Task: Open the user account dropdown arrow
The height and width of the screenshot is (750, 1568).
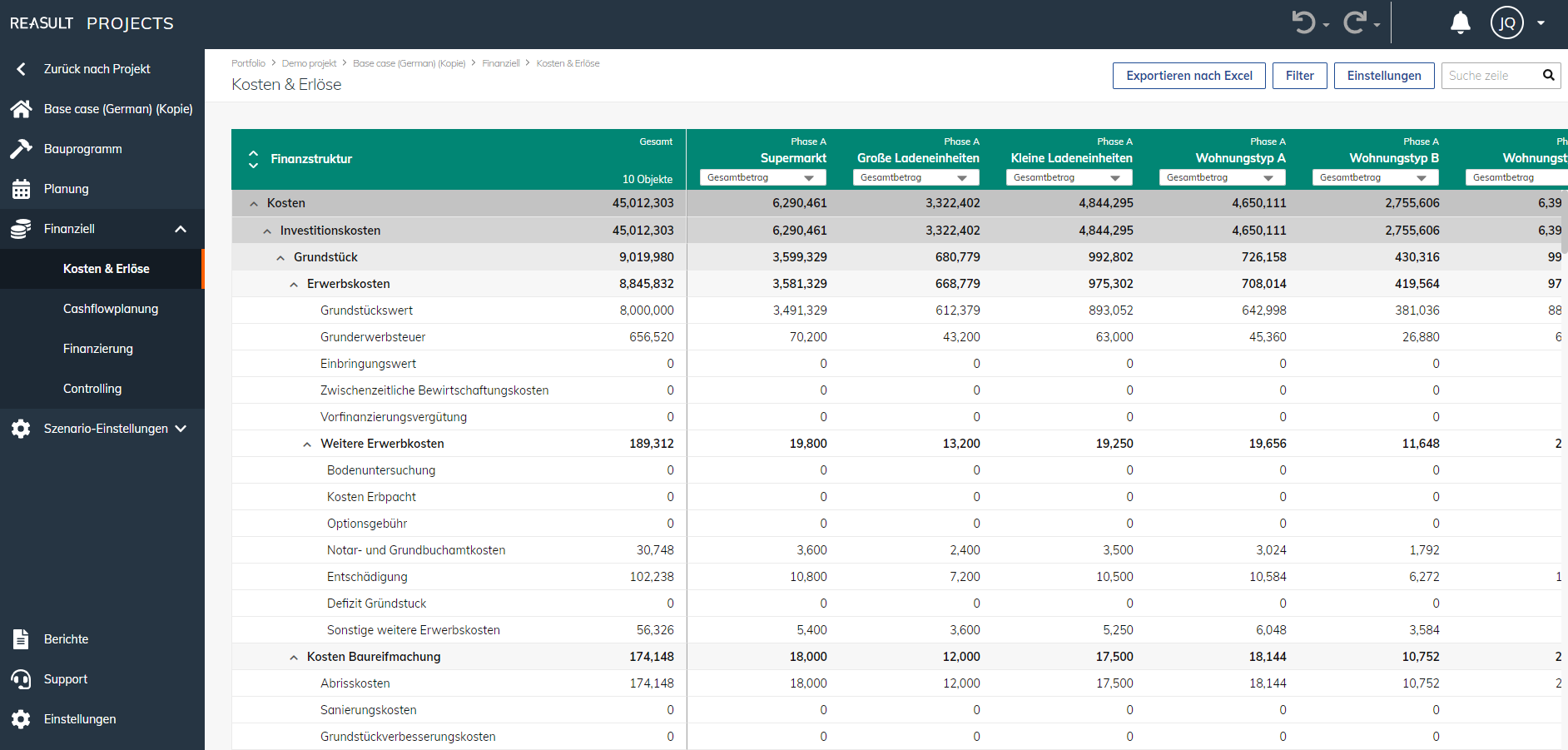Action: pyautogui.click(x=1539, y=22)
